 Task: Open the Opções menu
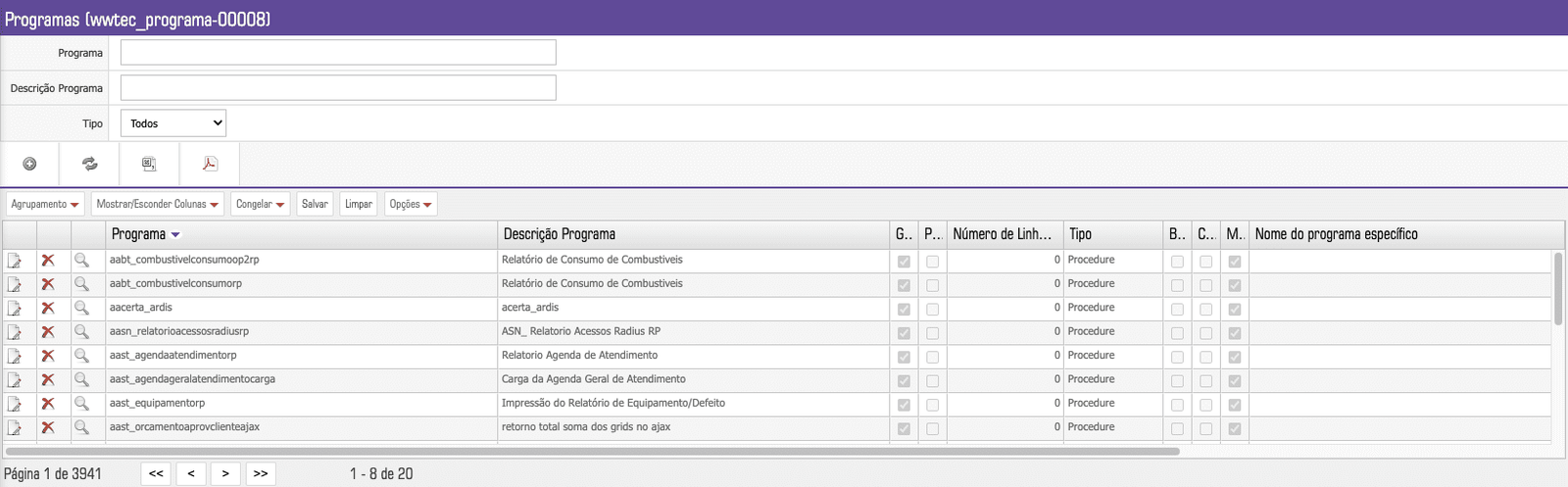click(410, 204)
